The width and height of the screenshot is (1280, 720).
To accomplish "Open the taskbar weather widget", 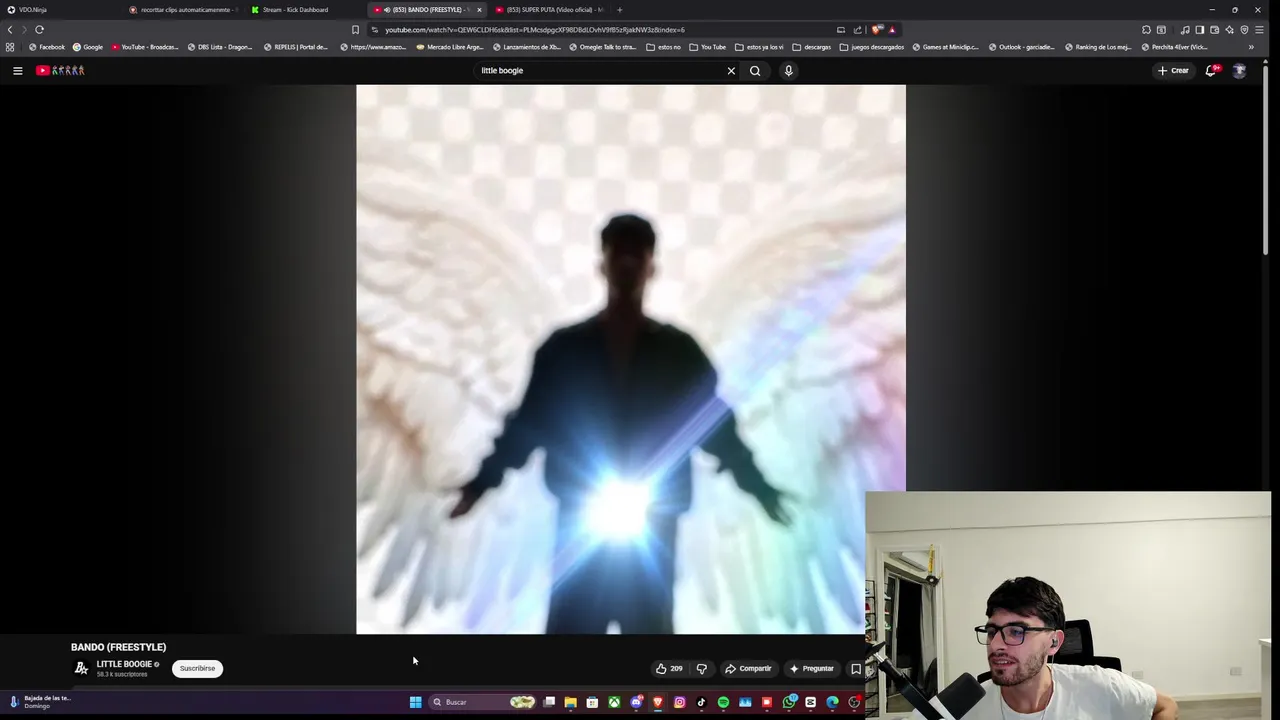I will [40, 702].
